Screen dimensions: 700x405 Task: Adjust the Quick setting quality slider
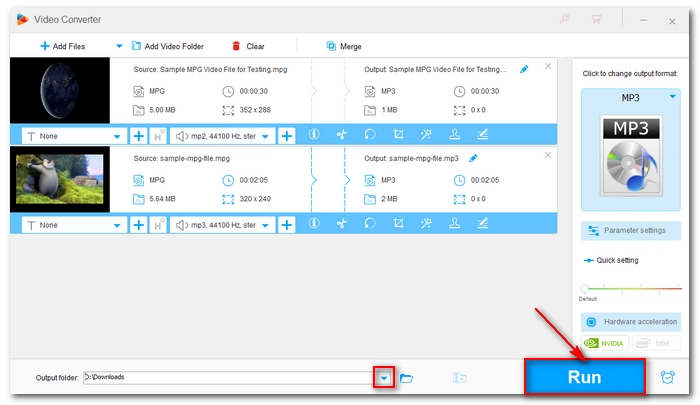(x=584, y=288)
